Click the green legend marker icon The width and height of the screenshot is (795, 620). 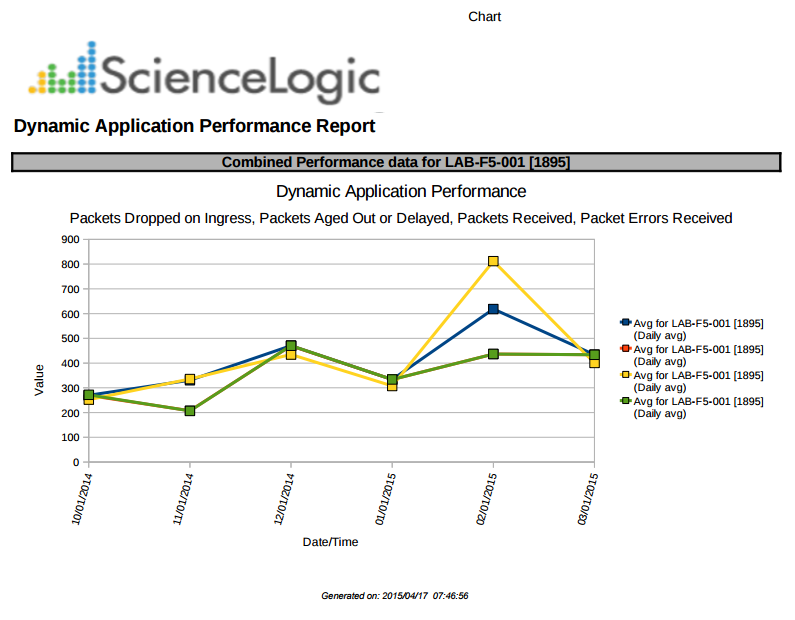tap(626, 401)
